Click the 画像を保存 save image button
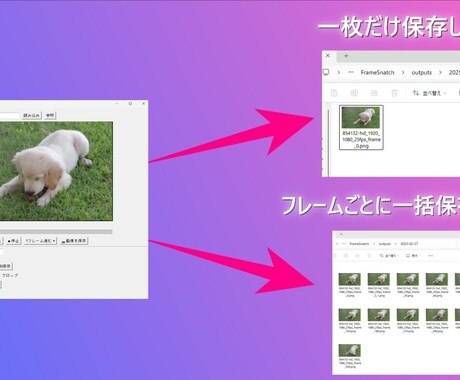The image size is (460, 380). (74, 241)
